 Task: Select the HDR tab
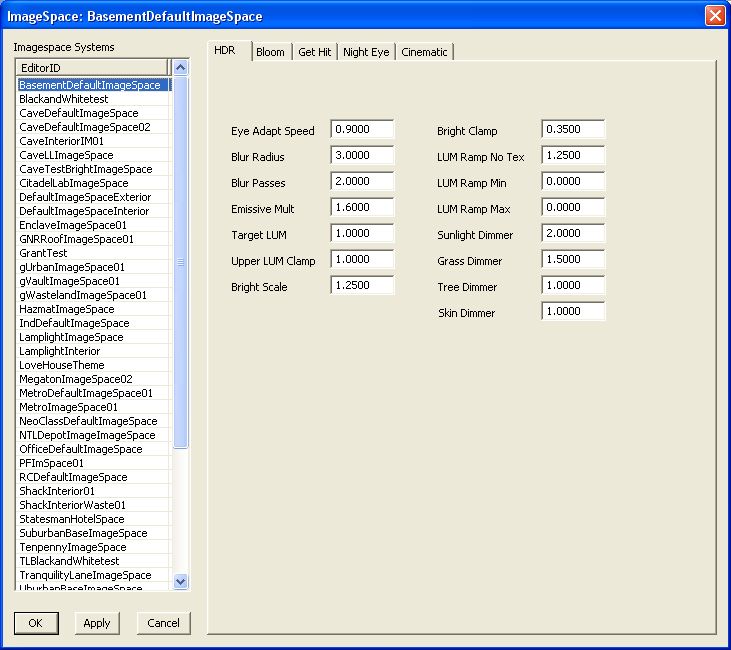click(229, 50)
